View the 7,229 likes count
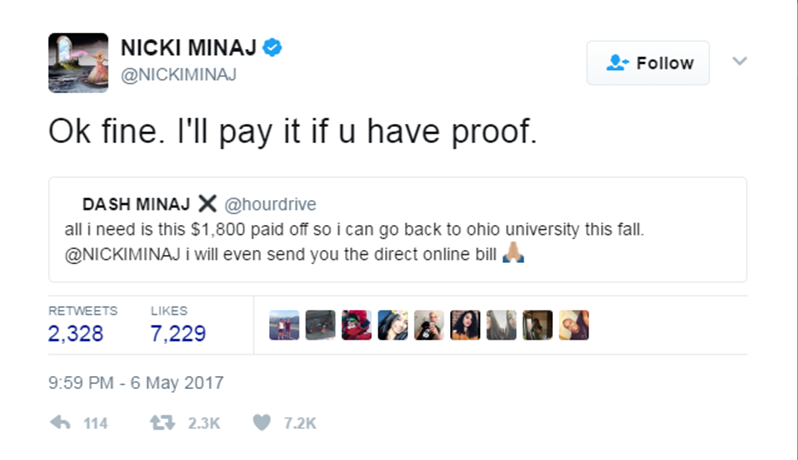This screenshot has height=460, width=798. 178,334
